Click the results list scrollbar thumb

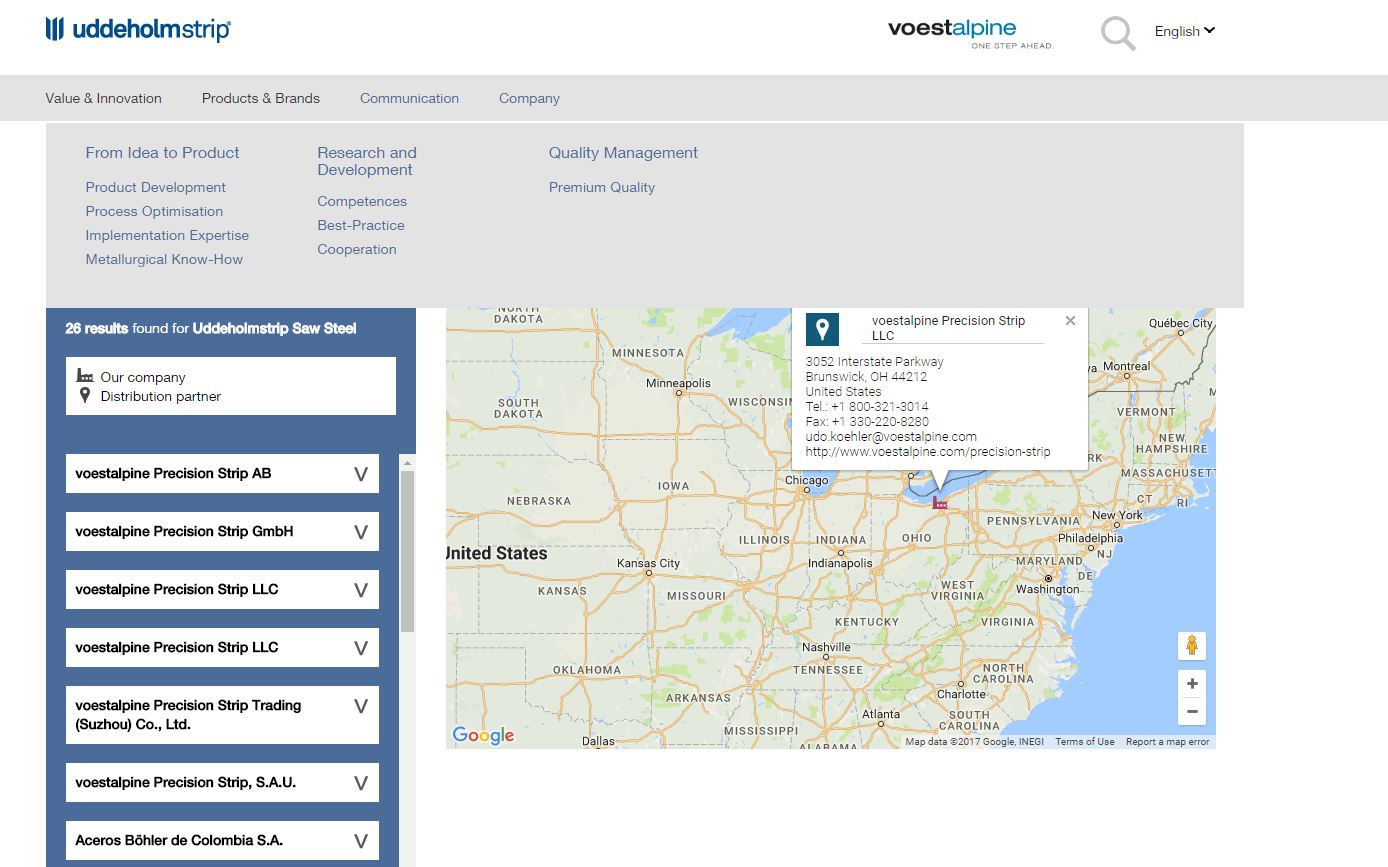[x=407, y=550]
